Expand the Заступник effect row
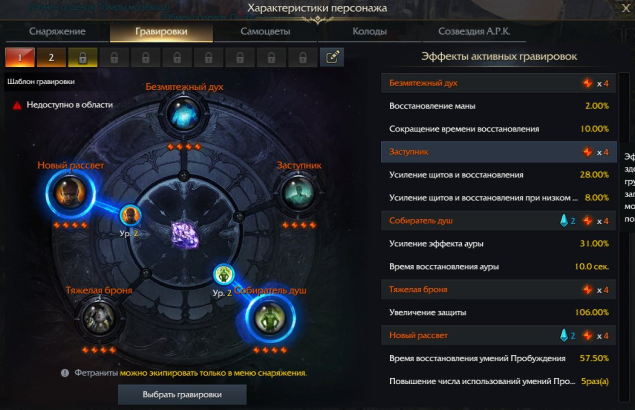This screenshot has height=410, width=635. pyautogui.click(x=499, y=152)
